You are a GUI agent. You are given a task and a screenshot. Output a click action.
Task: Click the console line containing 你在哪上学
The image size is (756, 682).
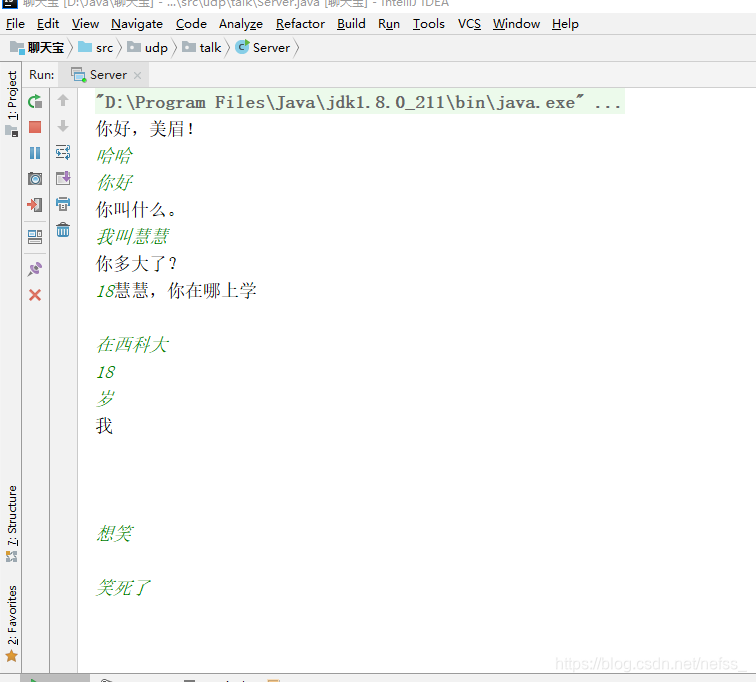[x=176, y=291]
